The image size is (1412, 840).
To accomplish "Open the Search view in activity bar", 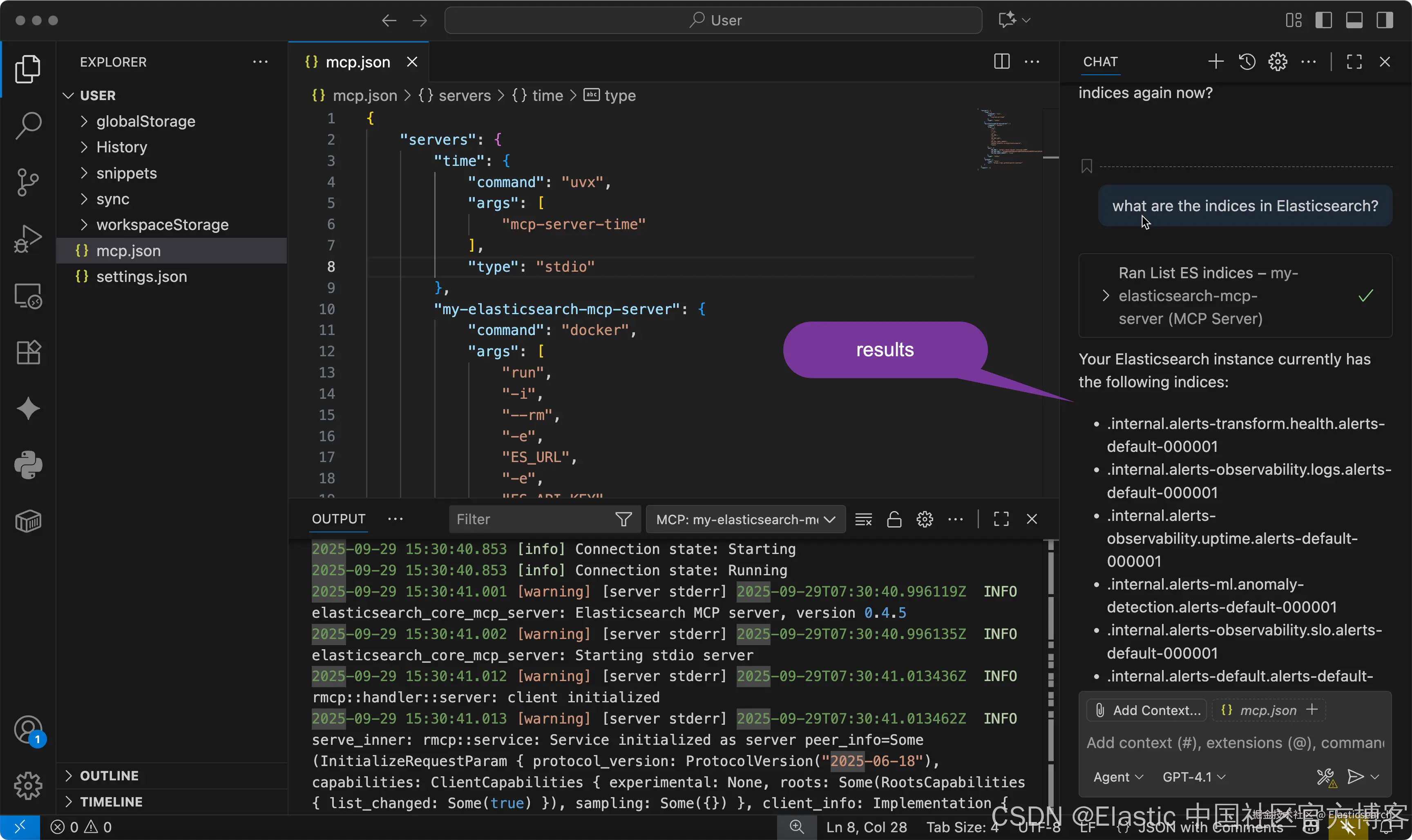I will (x=28, y=125).
